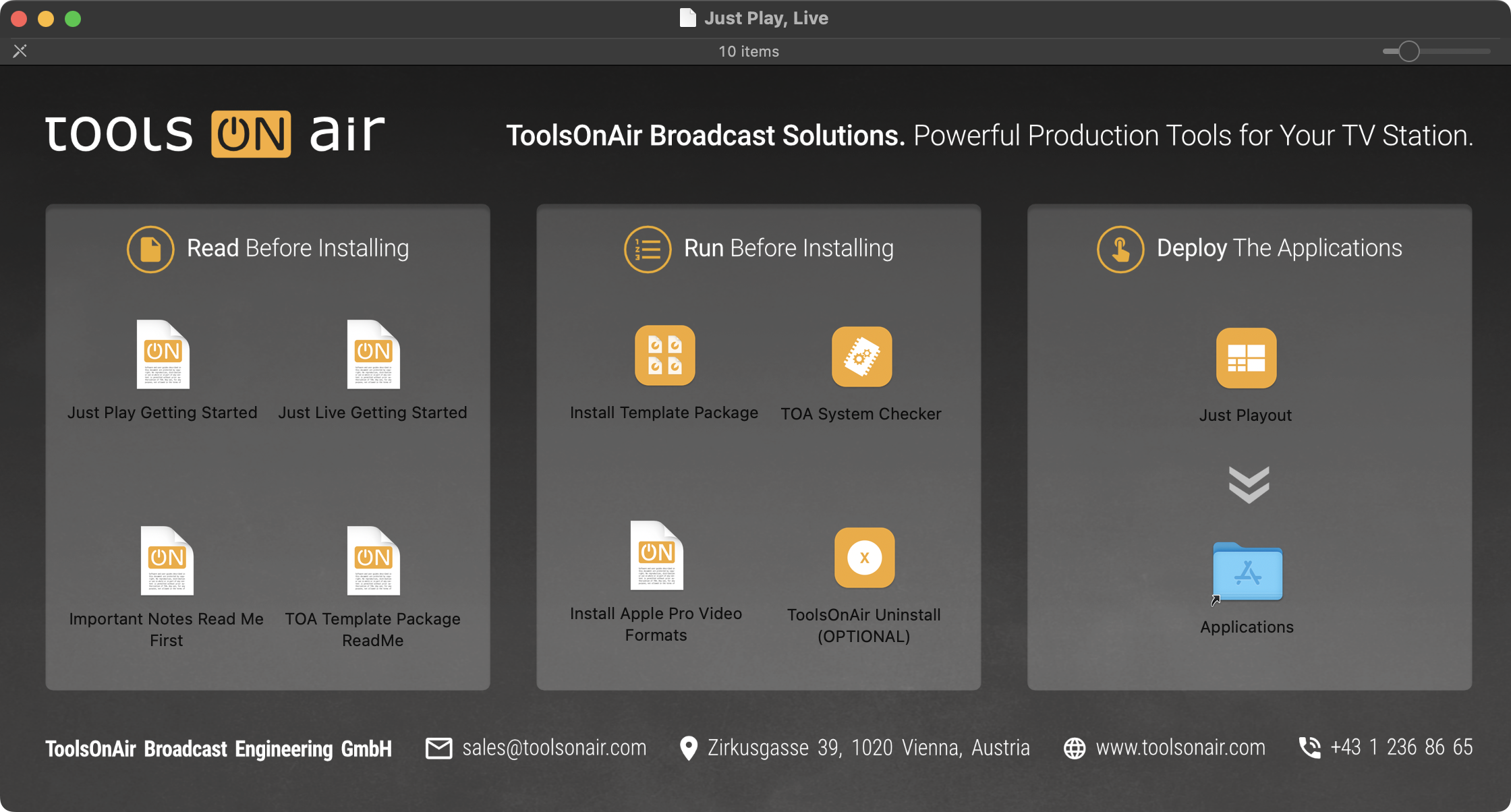Click the Applications folder label

1247,627
